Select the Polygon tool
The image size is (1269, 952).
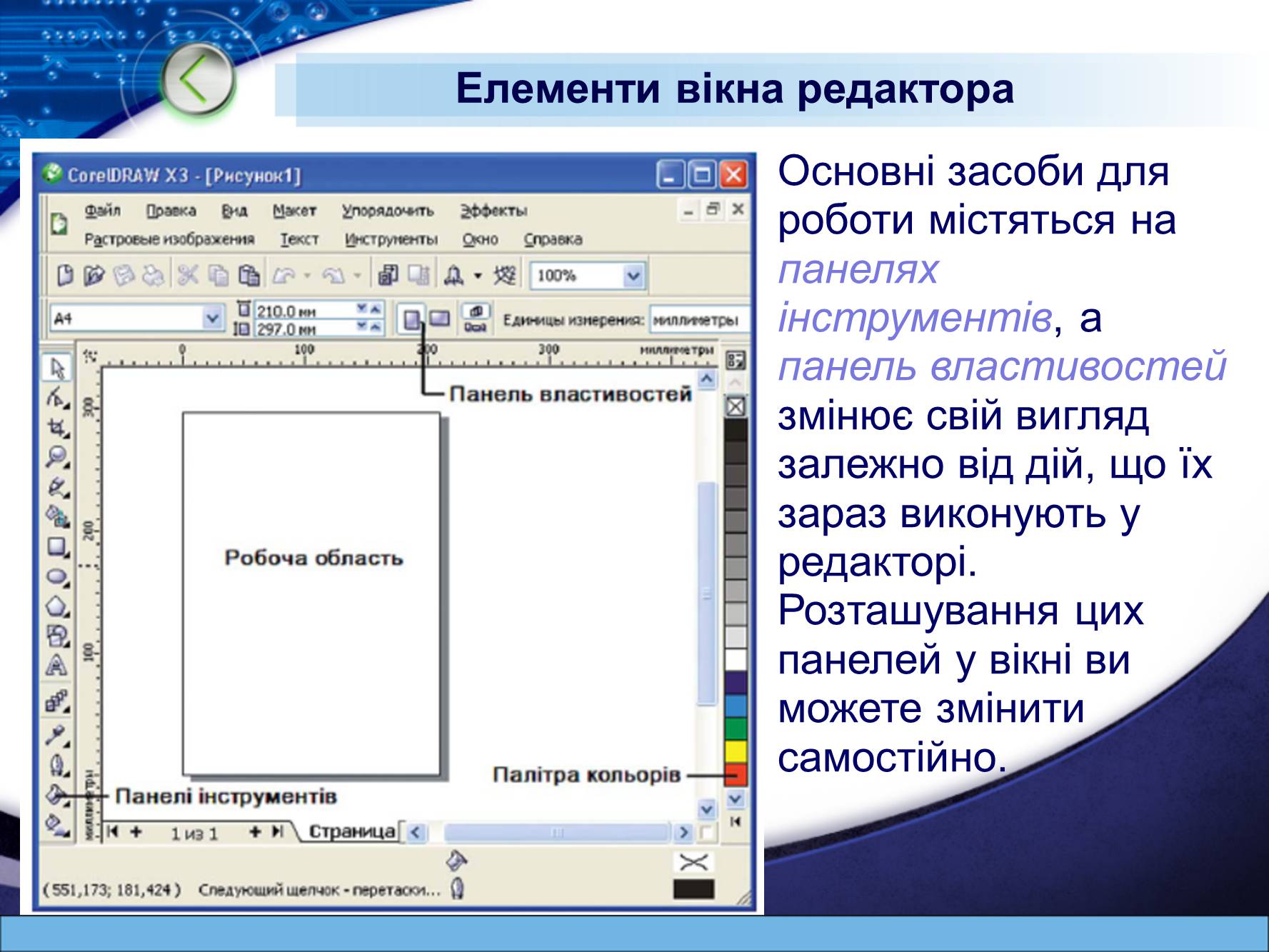57,606
